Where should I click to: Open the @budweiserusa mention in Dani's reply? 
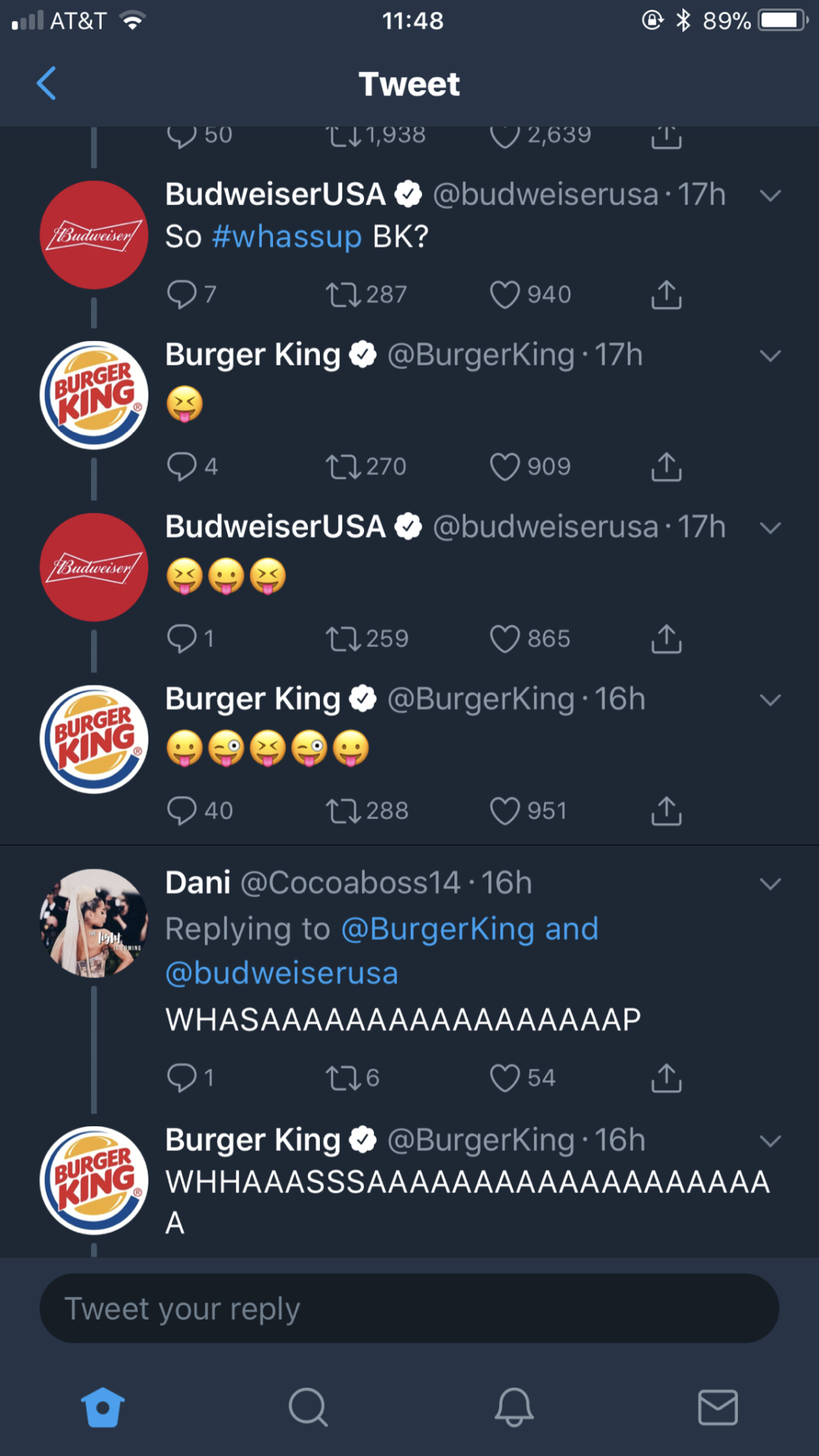(x=281, y=973)
